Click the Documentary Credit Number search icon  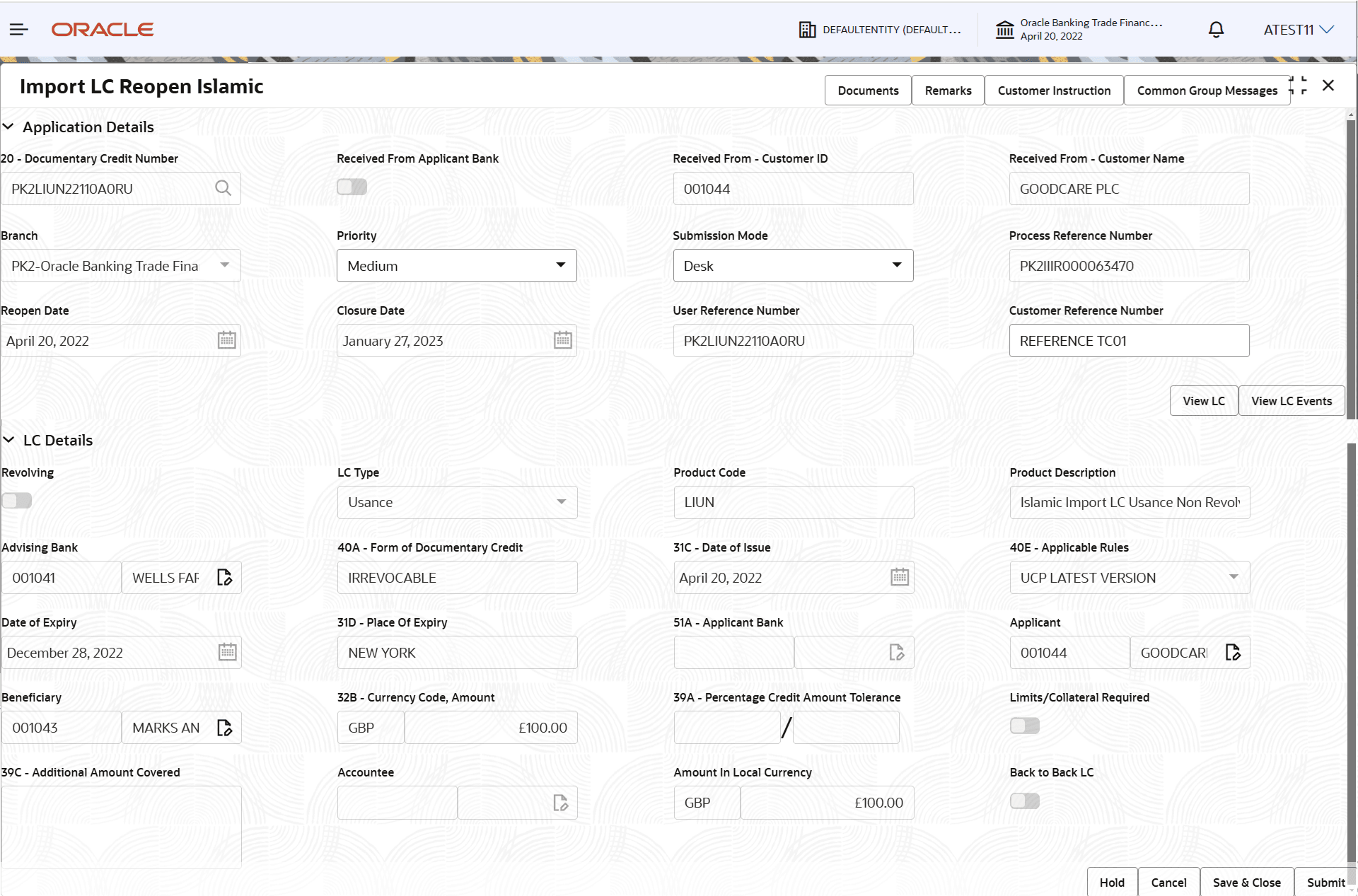click(223, 188)
